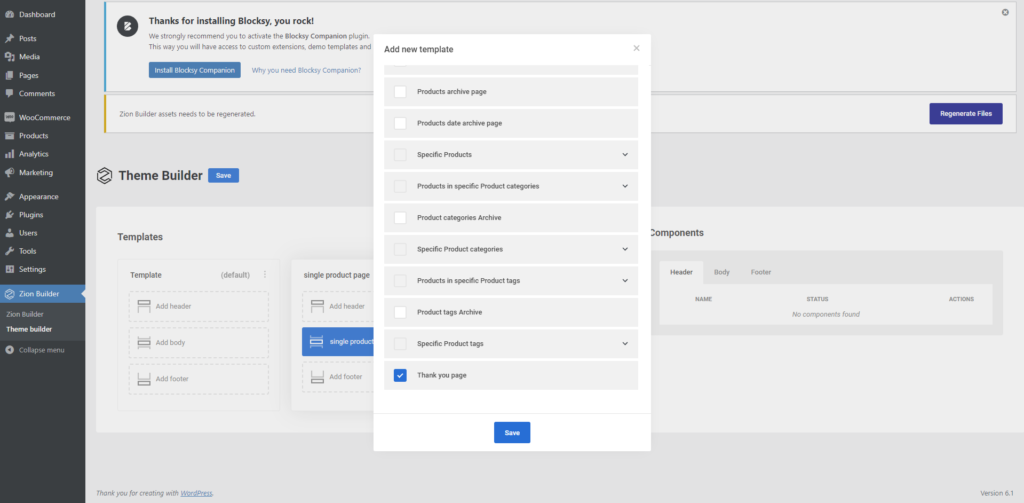The image size is (1024, 503).
Task: Open the WooCommerce menu label
Action: (44, 118)
